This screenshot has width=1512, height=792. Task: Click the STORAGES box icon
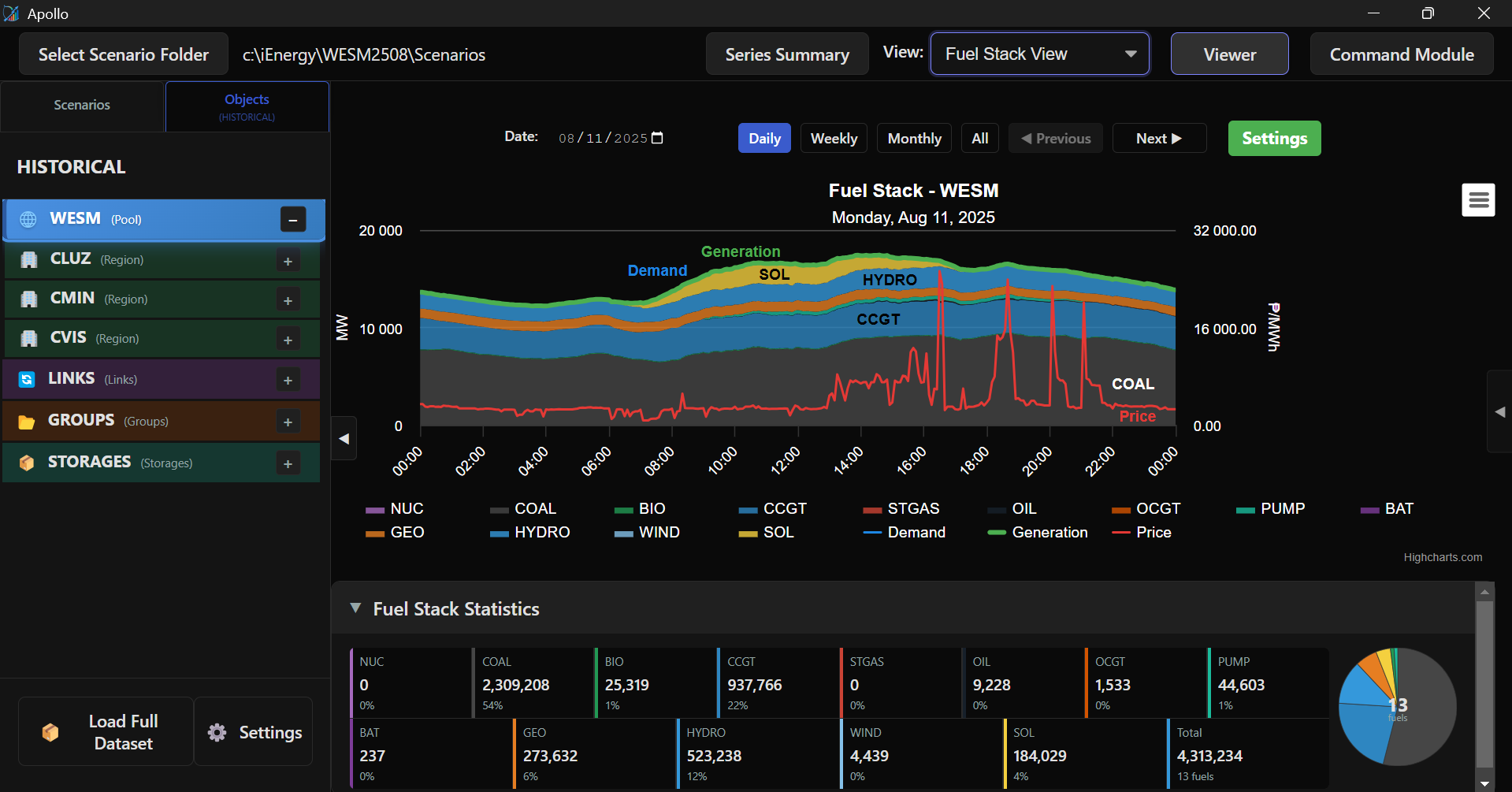pyautogui.click(x=27, y=463)
